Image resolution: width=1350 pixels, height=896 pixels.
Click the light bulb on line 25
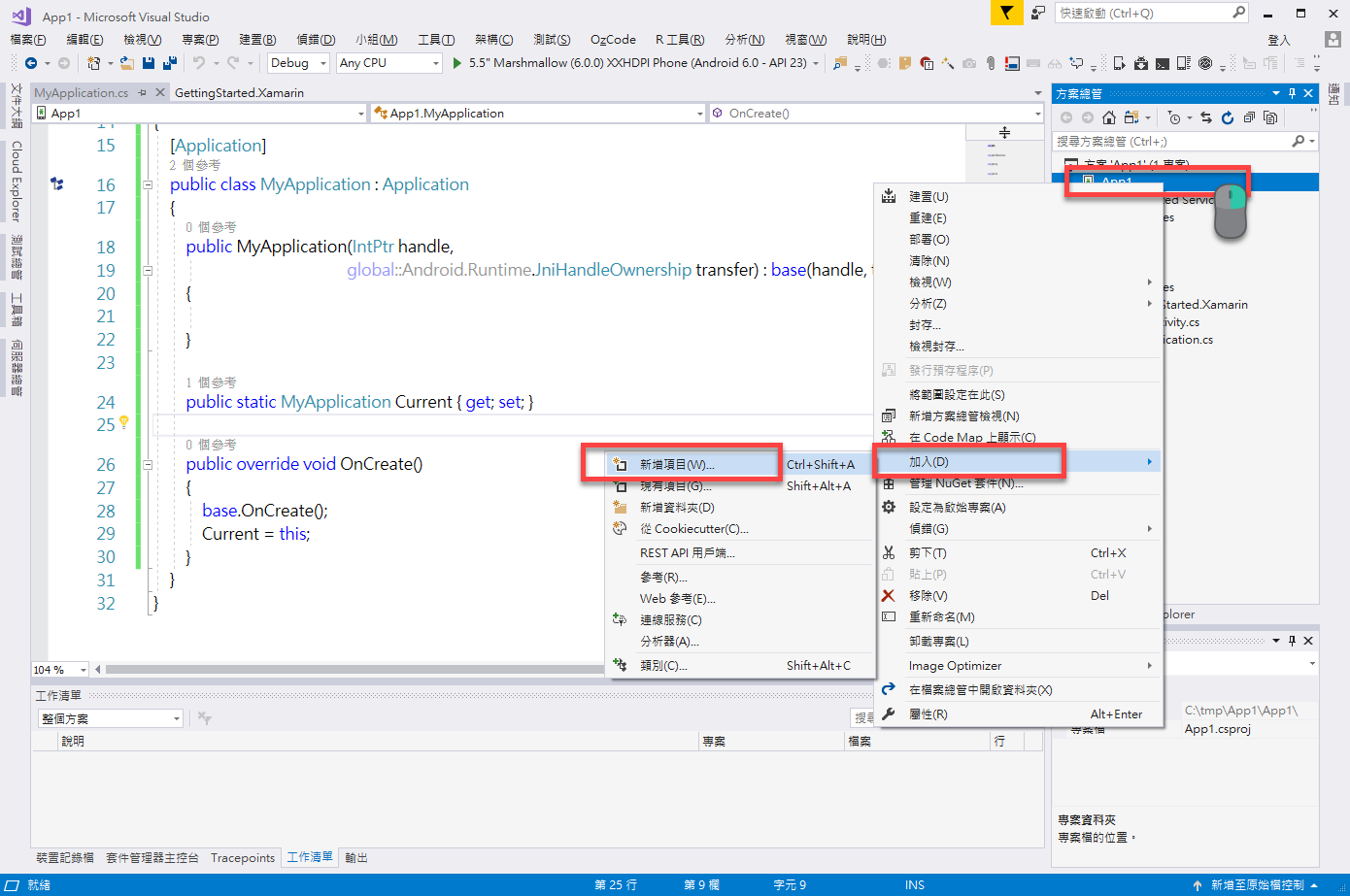(124, 422)
